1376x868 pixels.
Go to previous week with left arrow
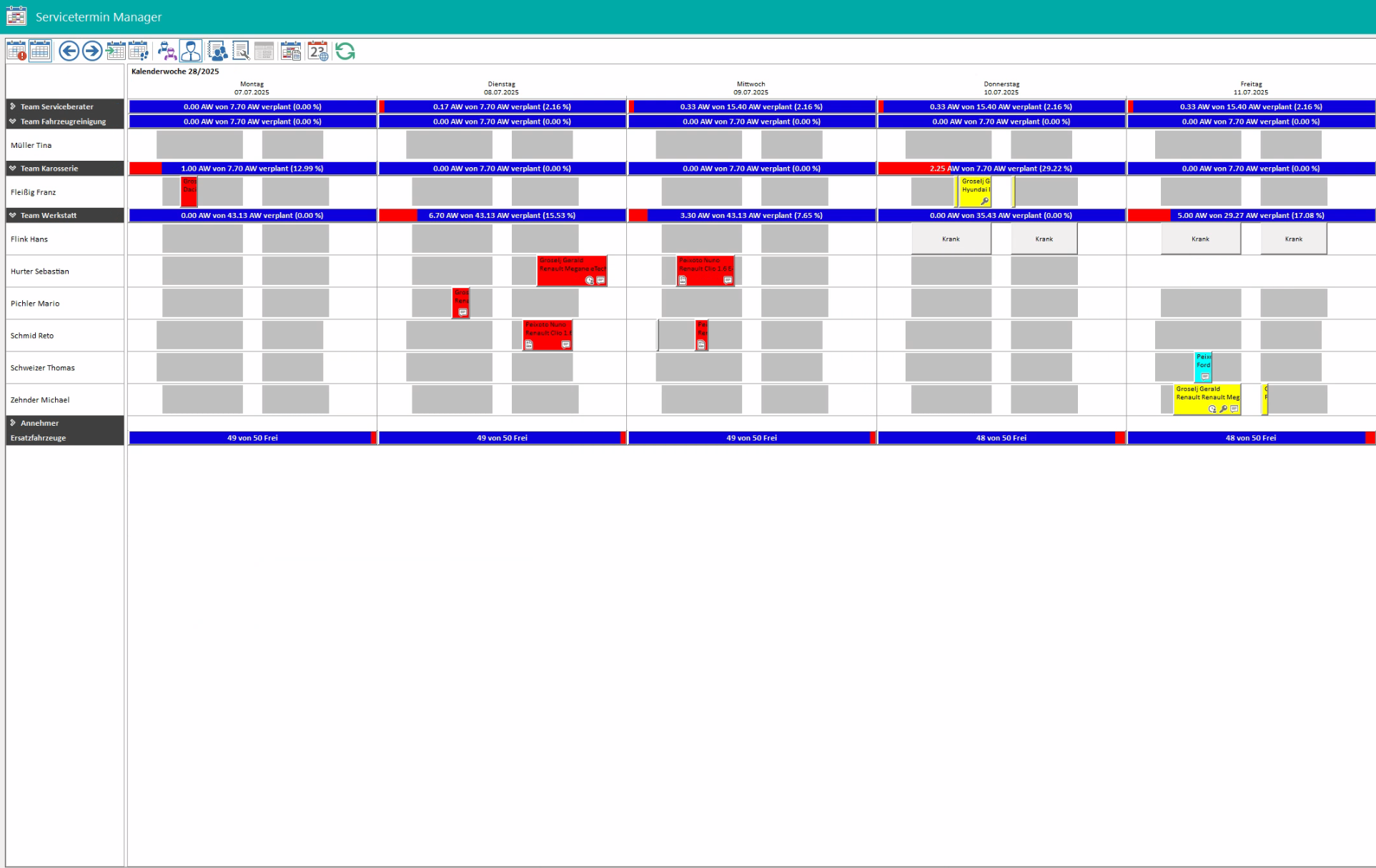[x=69, y=51]
